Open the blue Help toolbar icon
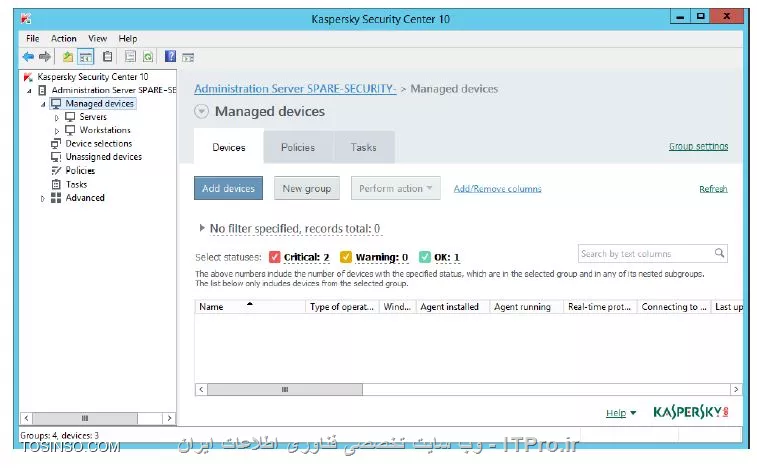This screenshot has height=468, width=757. (x=170, y=57)
